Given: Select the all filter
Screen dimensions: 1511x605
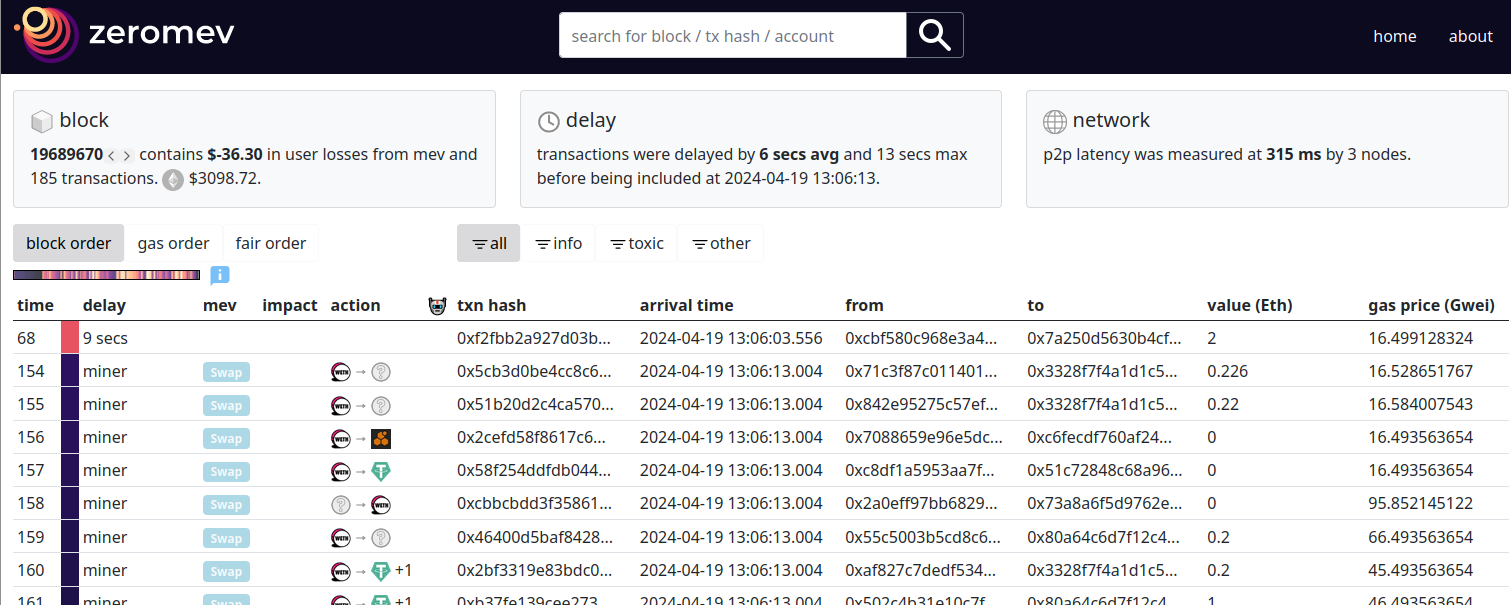Looking at the screenshot, I should (489, 243).
